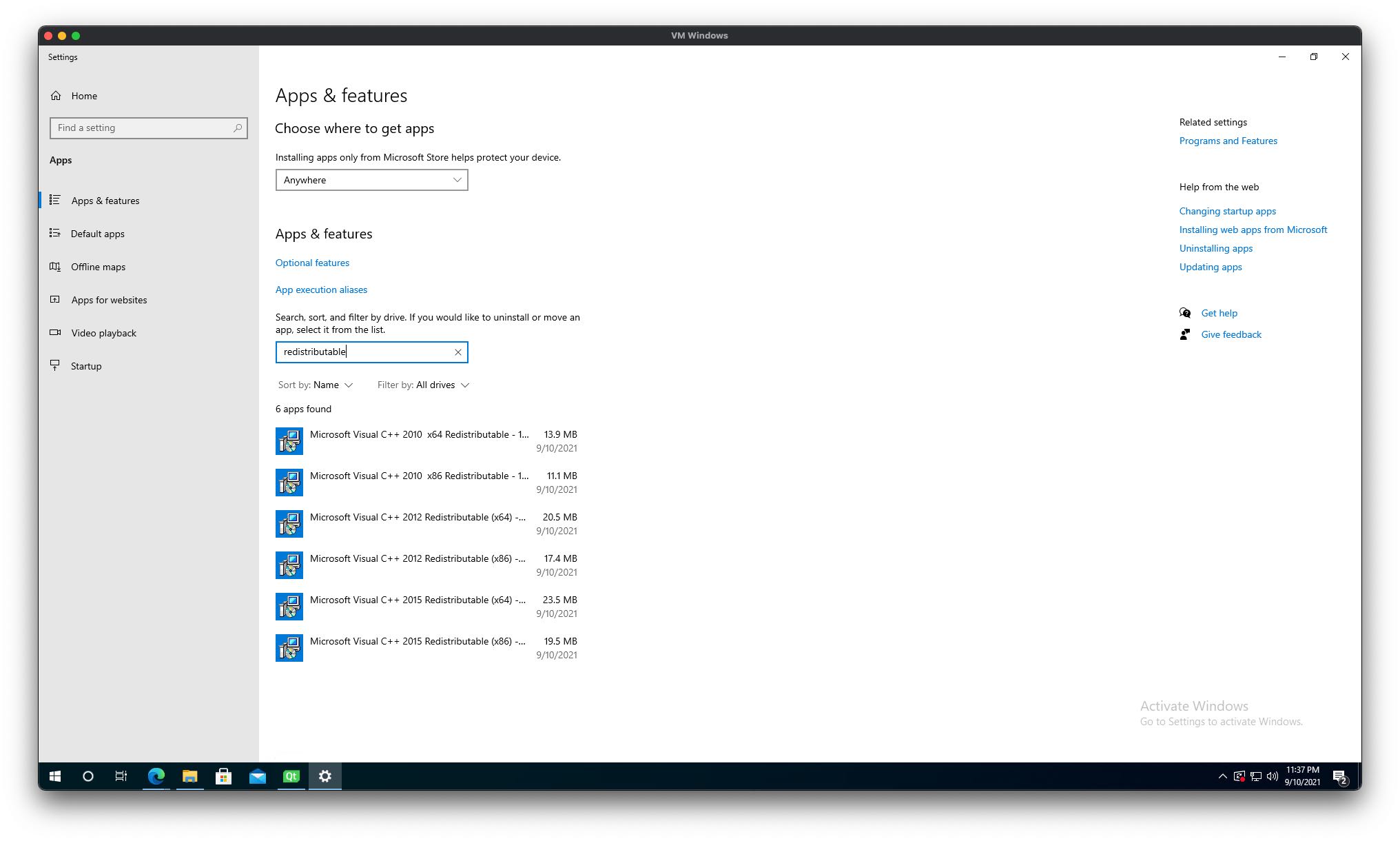Select Visual C++ 2012 (x64) Redistributable icon
Image resolution: width=1400 pixels, height=841 pixels.
[x=289, y=524]
